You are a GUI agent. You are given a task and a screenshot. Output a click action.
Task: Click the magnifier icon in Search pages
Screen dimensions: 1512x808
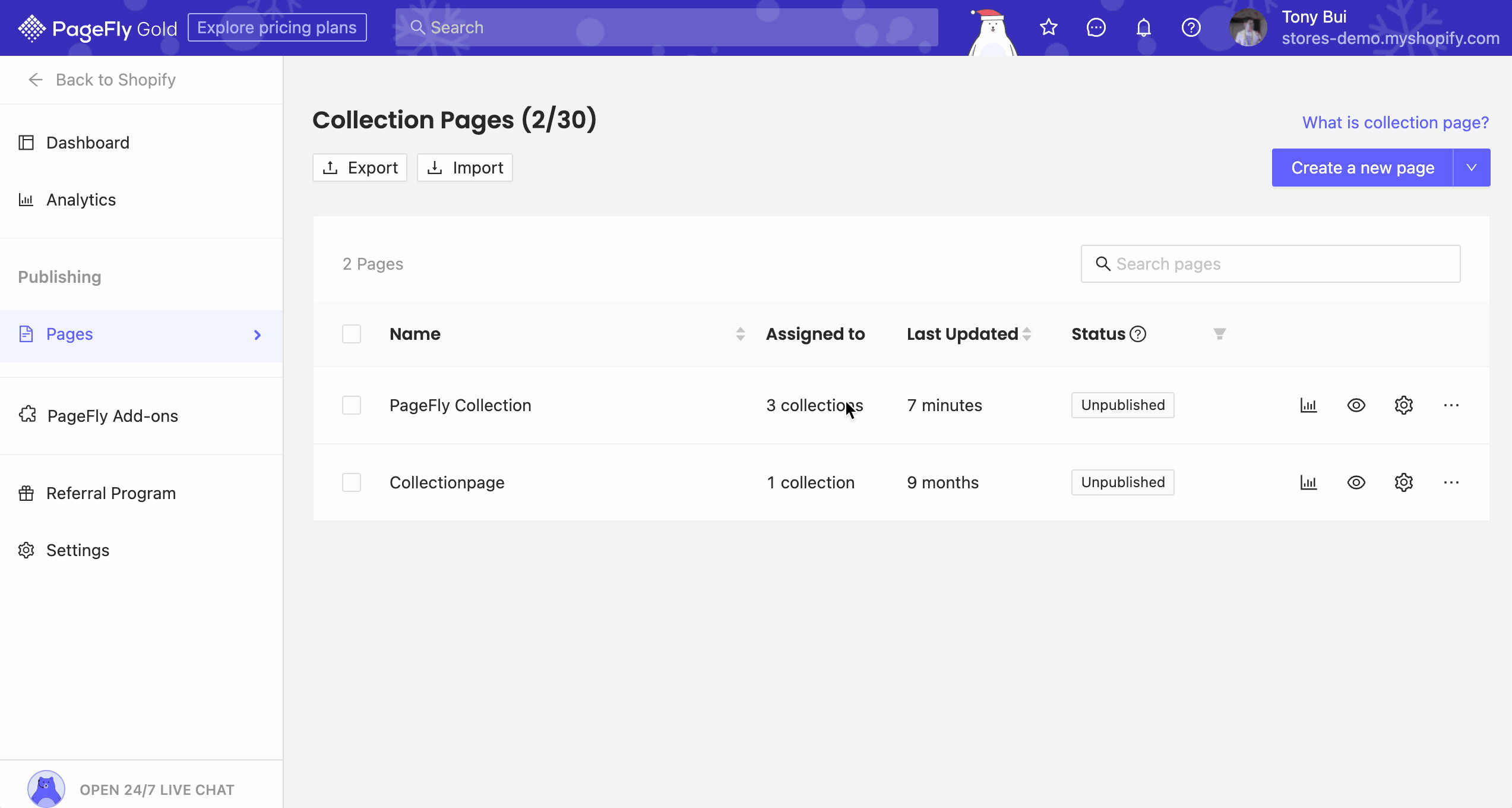pos(1103,264)
